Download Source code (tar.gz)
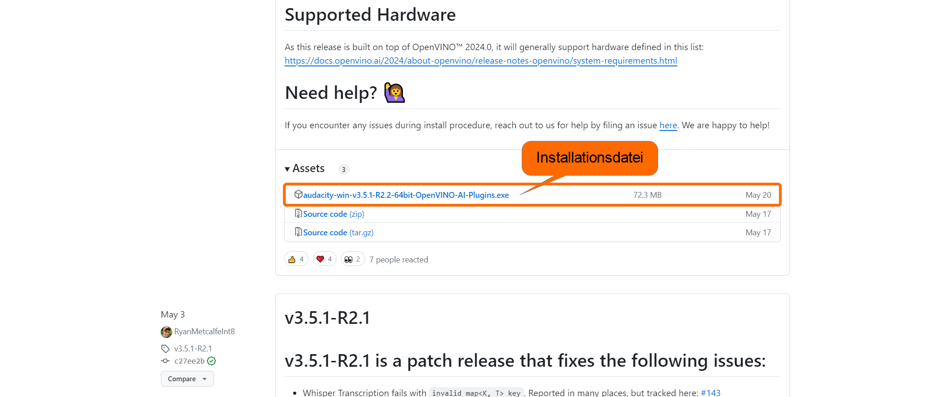The height and width of the screenshot is (397, 949). coord(343,232)
